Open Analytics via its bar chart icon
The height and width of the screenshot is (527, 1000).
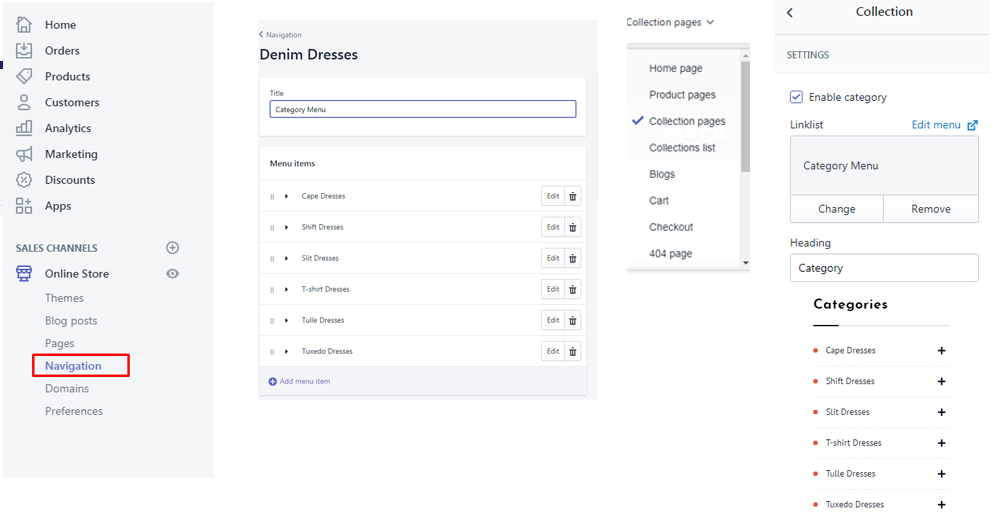pos(24,128)
